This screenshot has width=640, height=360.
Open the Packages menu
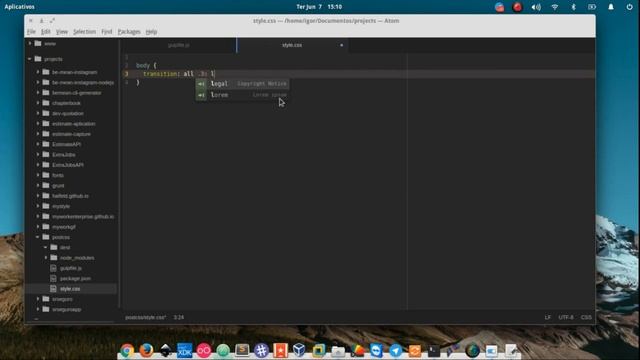click(129, 31)
